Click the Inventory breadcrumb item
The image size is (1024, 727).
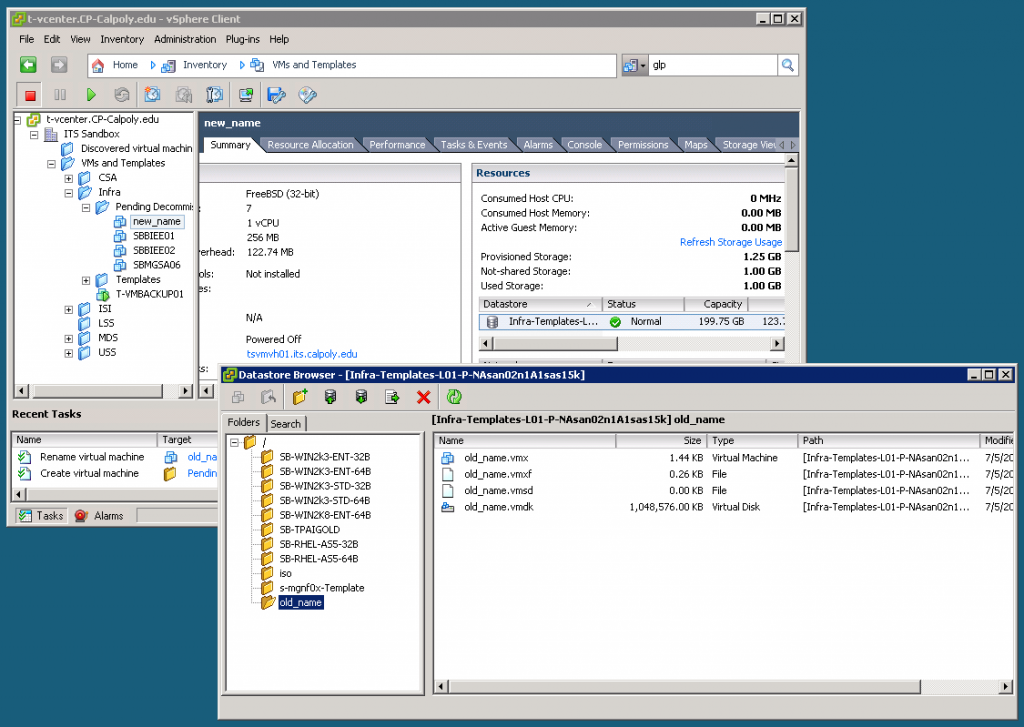click(x=204, y=65)
